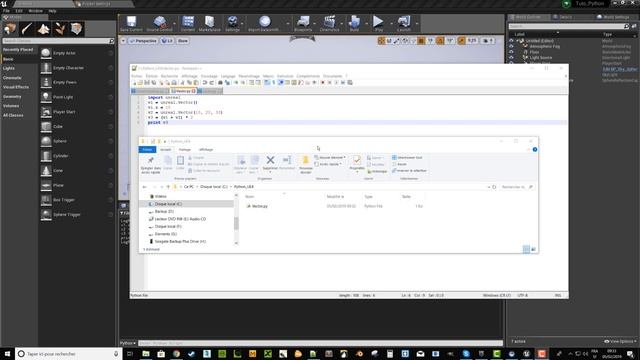
Task: Open the Lit view mode dropdown
Action: [x=167, y=41]
